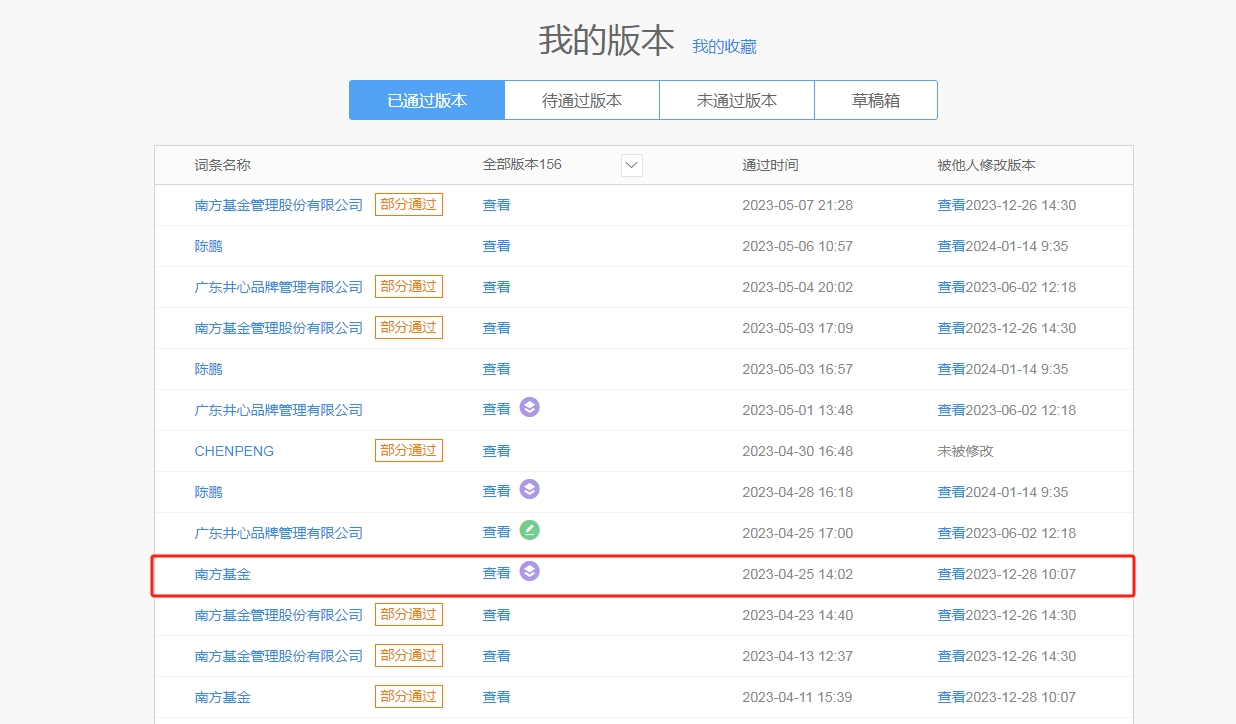The height and width of the screenshot is (724, 1236).
Task: Click the 词条名称 column header
Action: coord(222,165)
